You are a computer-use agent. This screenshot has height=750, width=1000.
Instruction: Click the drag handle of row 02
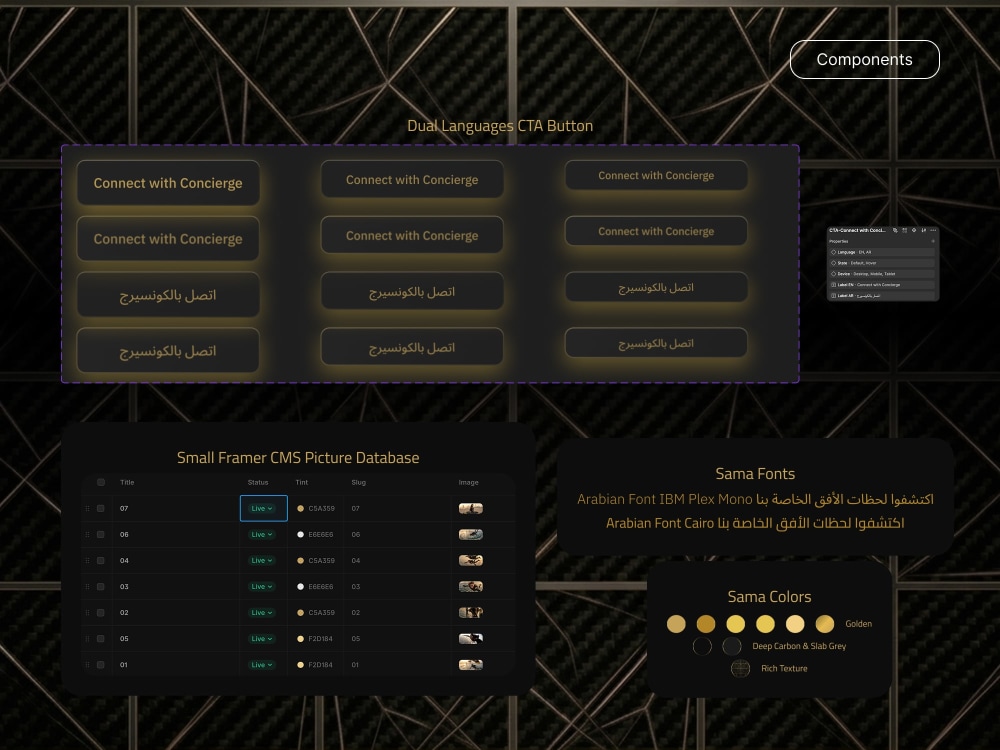coord(87,612)
